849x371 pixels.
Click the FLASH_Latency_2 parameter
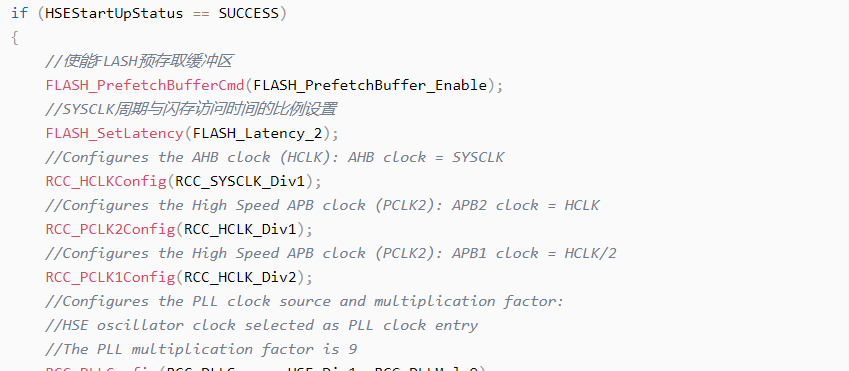[258, 133]
